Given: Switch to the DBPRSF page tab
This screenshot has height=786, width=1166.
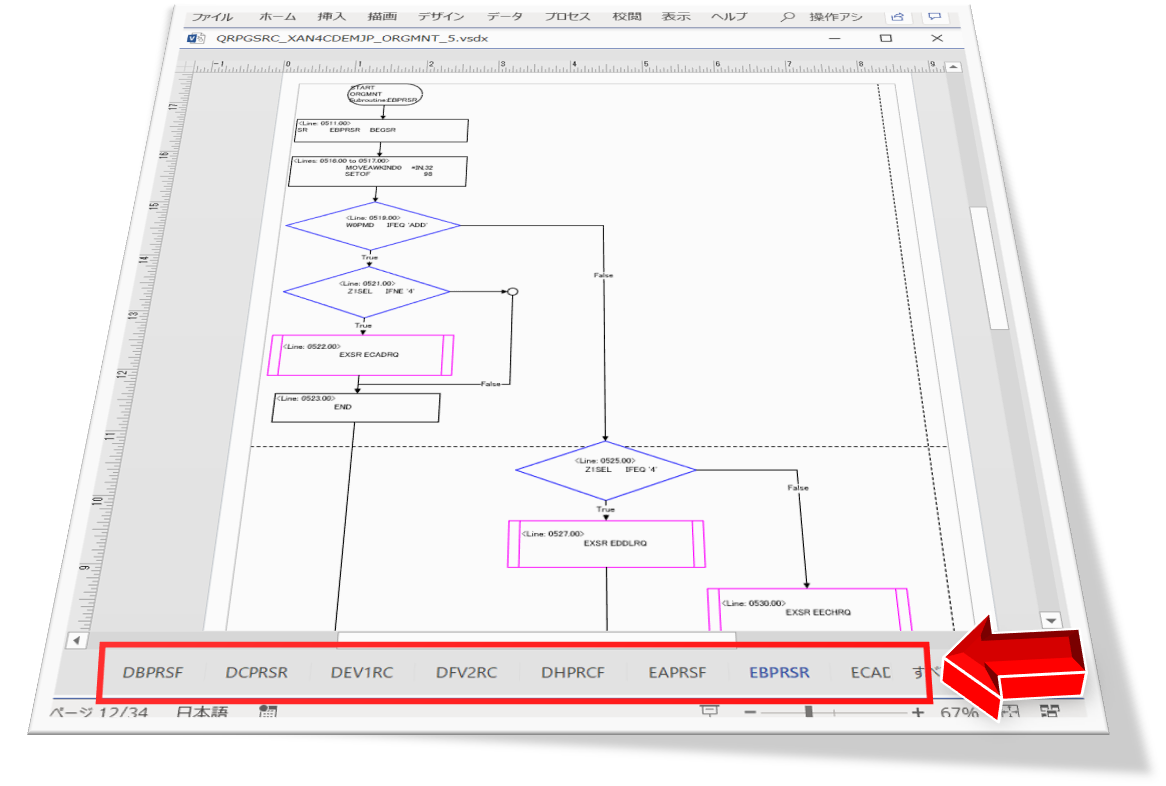Looking at the screenshot, I should pyautogui.click(x=152, y=672).
